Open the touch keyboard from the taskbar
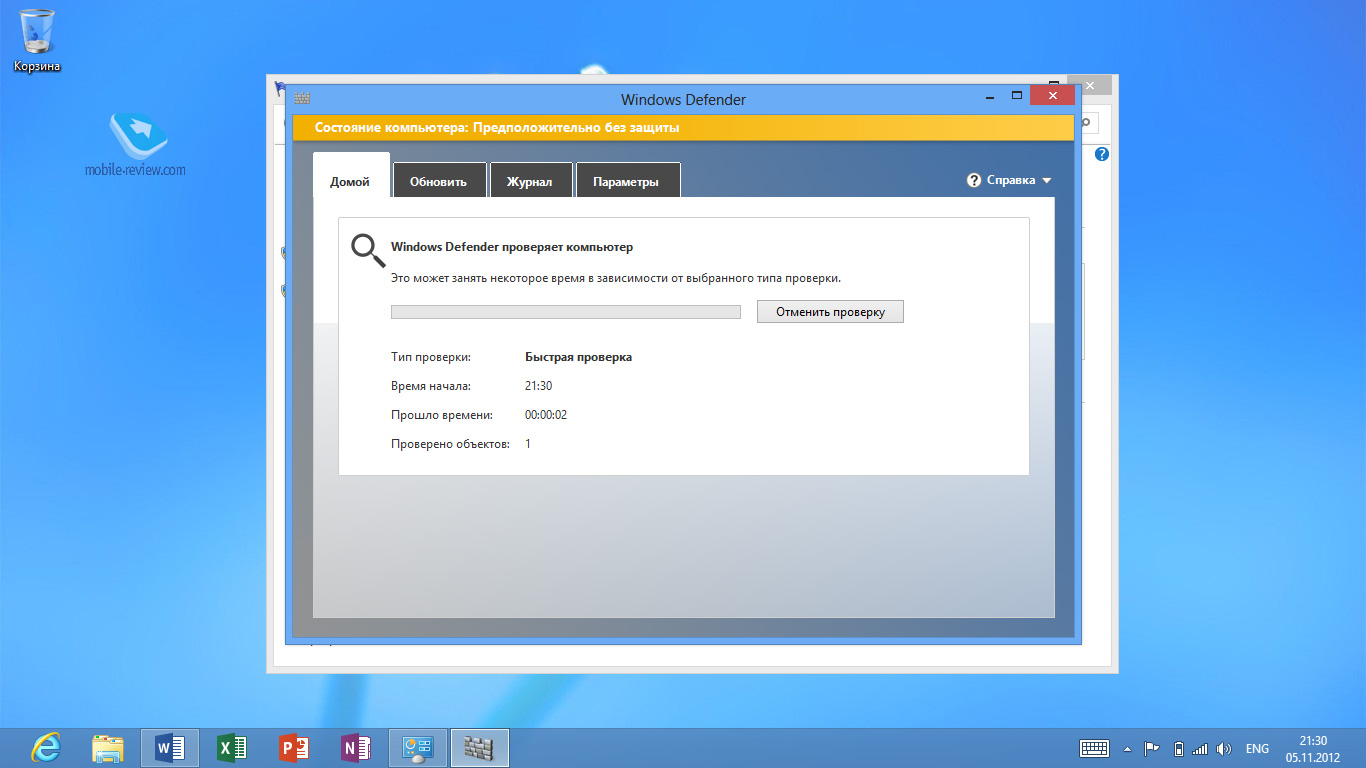 tap(1094, 748)
